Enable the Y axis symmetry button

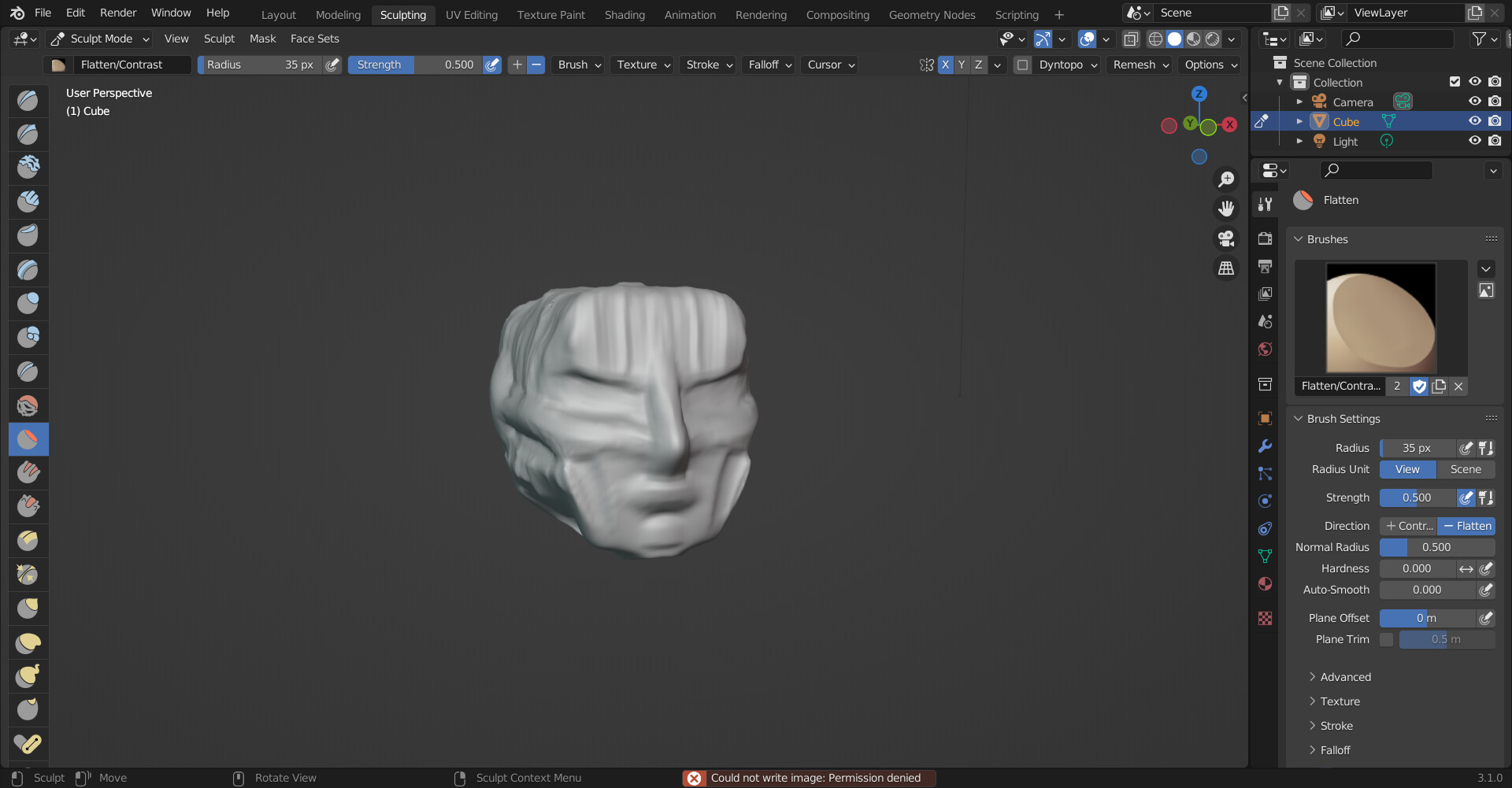961,65
